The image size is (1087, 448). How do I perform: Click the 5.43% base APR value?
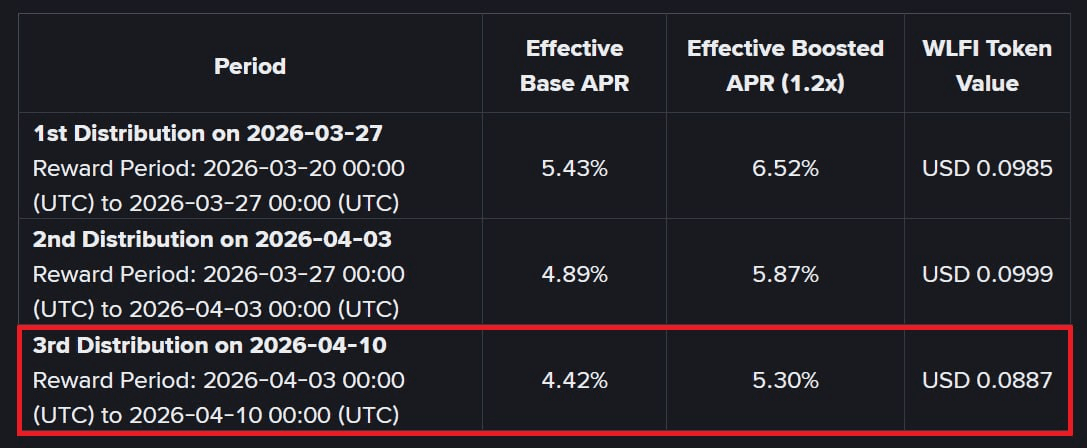(574, 168)
